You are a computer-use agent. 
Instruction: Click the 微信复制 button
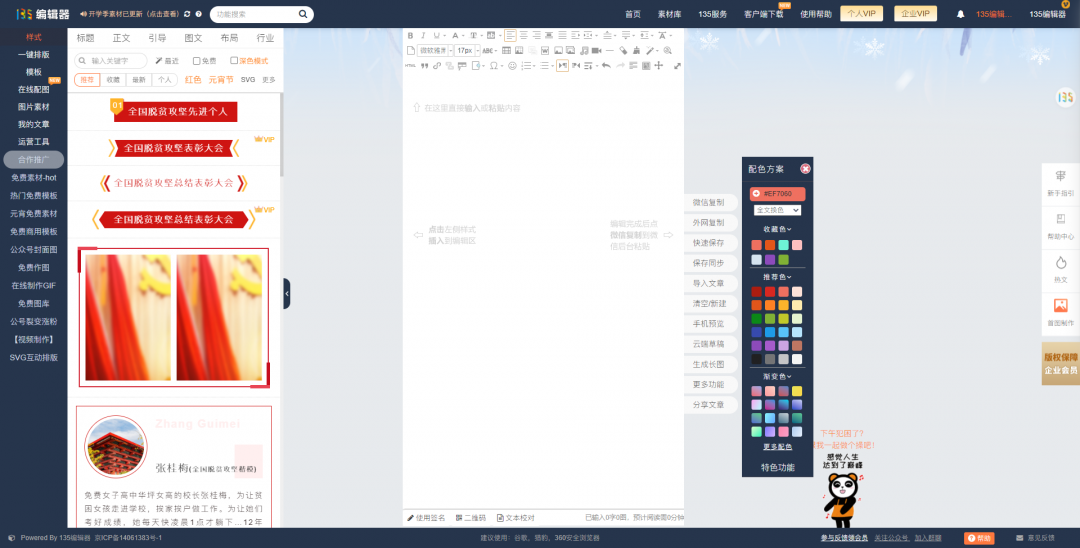(708, 202)
